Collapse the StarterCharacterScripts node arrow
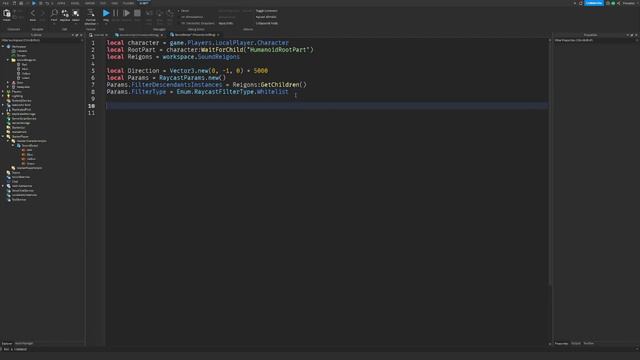This screenshot has height=360, width=640. click(8, 141)
